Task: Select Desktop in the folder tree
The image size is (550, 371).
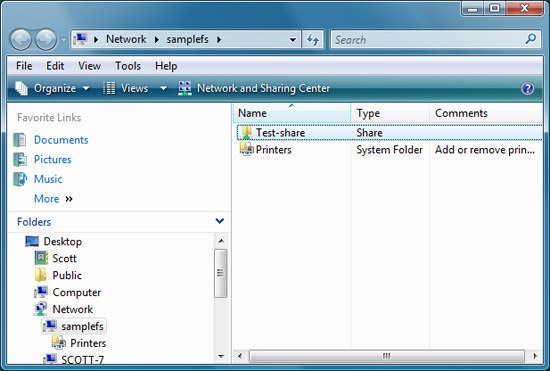Action: pos(62,242)
